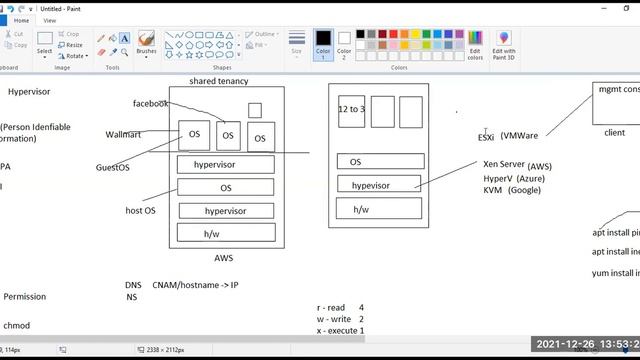Choose the Diamond shape
The width and height of the screenshot is (640, 360).
179,45
